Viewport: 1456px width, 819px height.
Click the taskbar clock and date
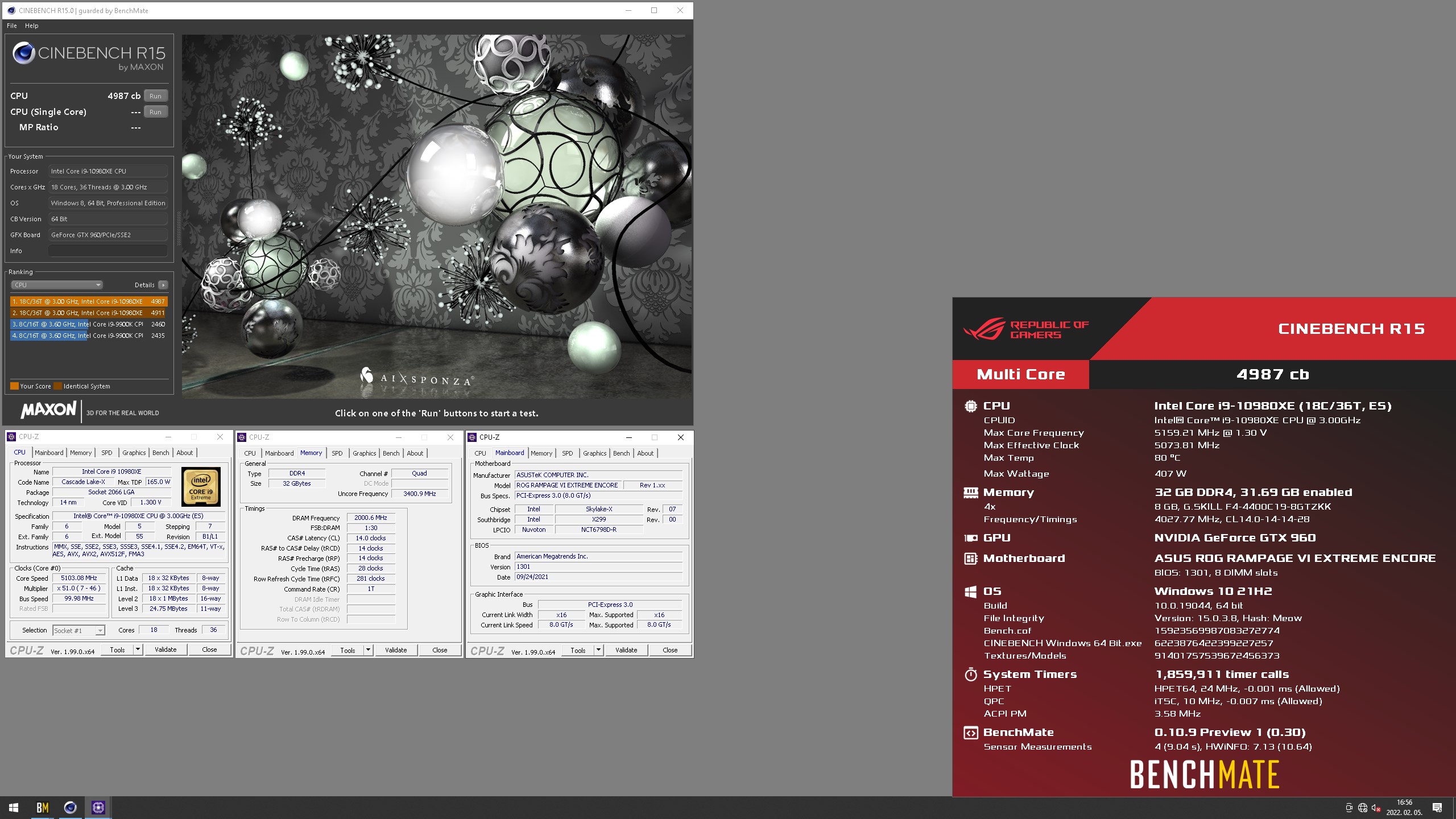tap(1404, 808)
